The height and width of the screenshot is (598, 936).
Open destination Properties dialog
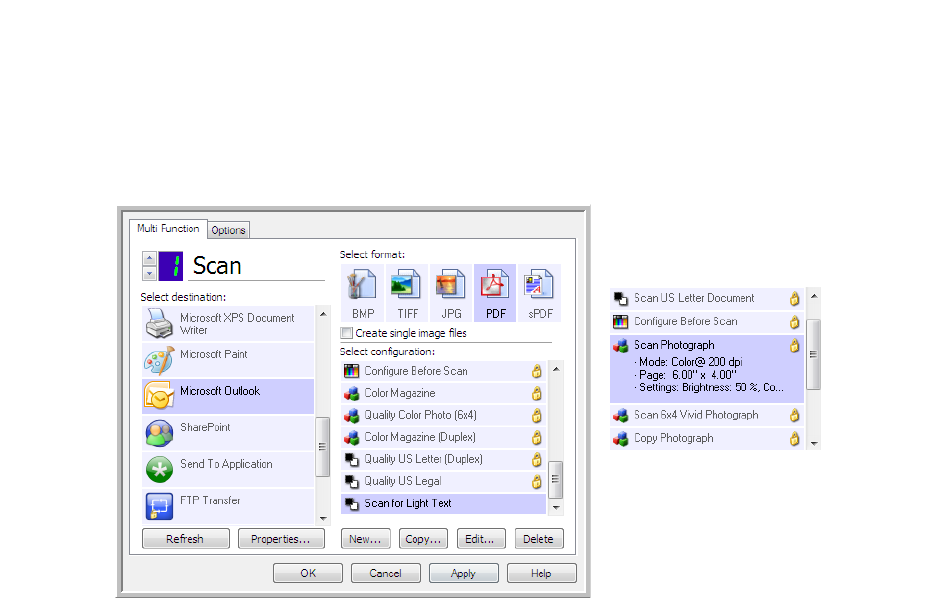281,539
